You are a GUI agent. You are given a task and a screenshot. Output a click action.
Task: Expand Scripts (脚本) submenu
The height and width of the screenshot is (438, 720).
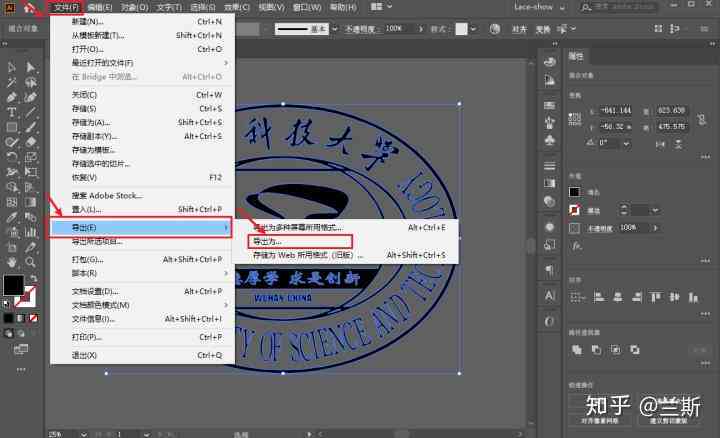142,273
